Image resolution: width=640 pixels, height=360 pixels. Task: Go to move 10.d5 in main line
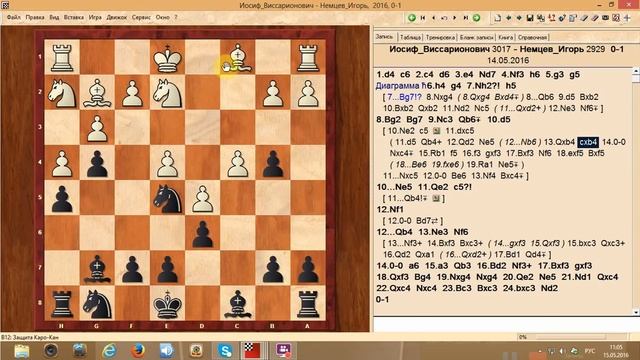(499, 120)
